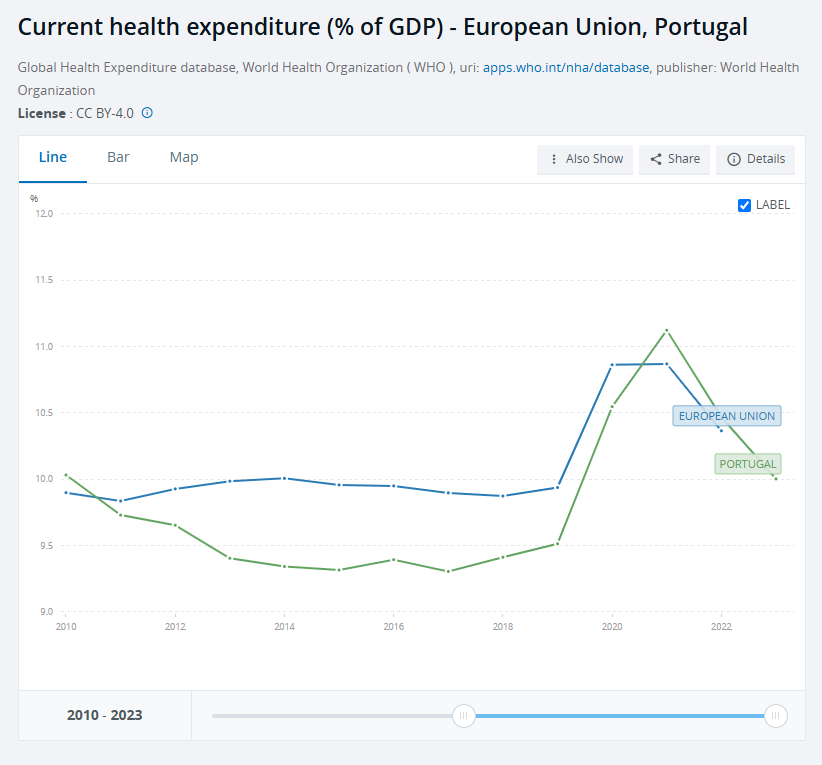The height and width of the screenshot is (765, 822).
Task: Select the Line tab
Action: coord(53,157)
